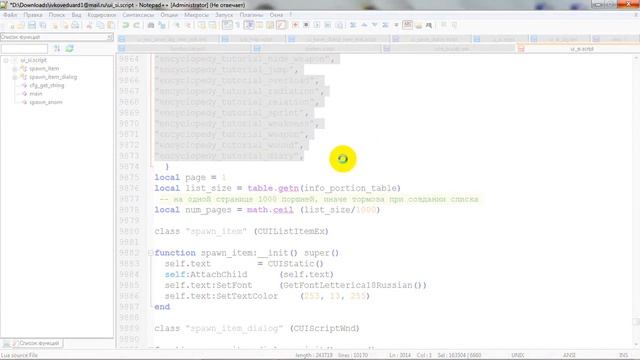
Task: Open the function list panel dropdown arrow
Action: coord(109,37)
